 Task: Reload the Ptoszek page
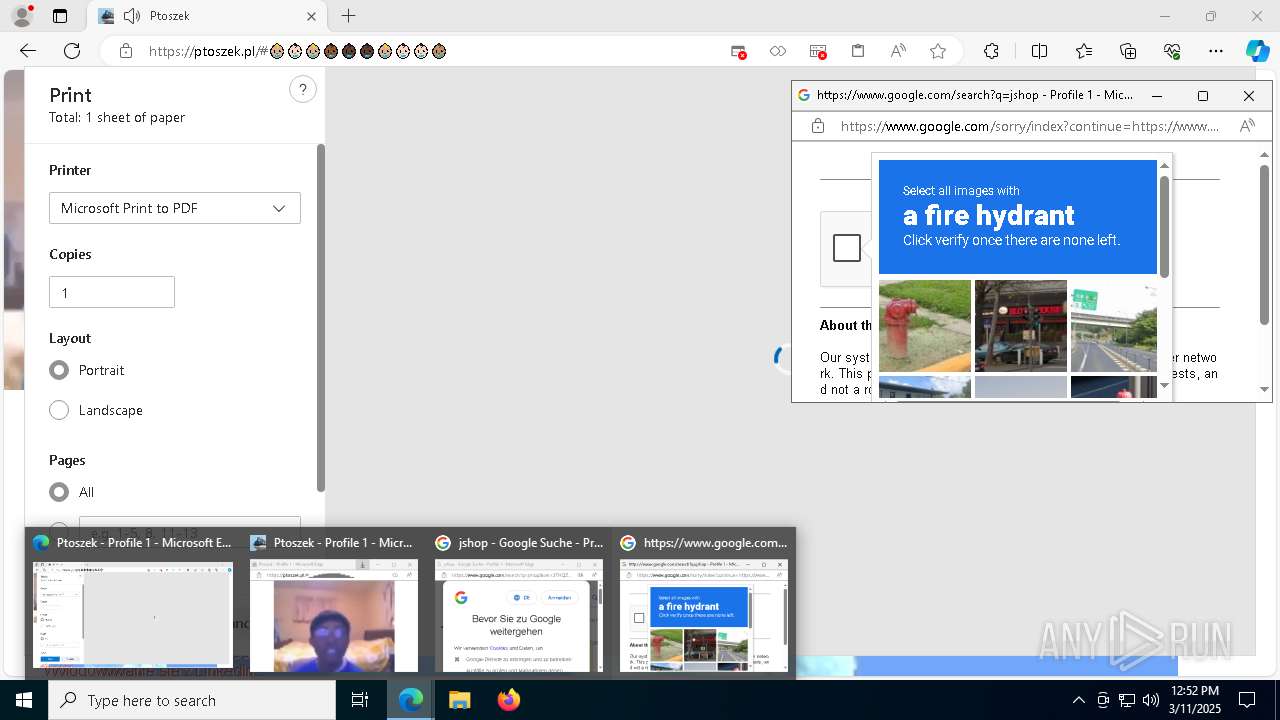click(x=72, y=51)
